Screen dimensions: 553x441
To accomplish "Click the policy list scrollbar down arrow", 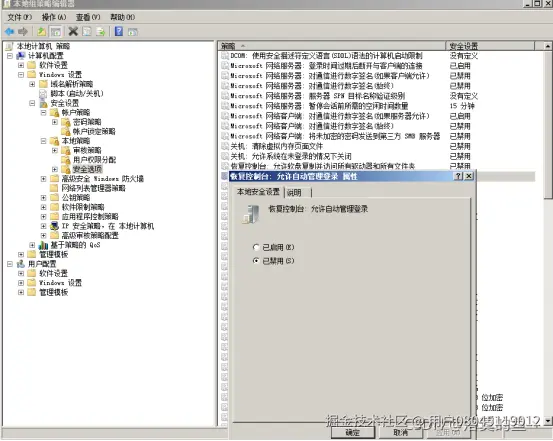I will 548,421.
